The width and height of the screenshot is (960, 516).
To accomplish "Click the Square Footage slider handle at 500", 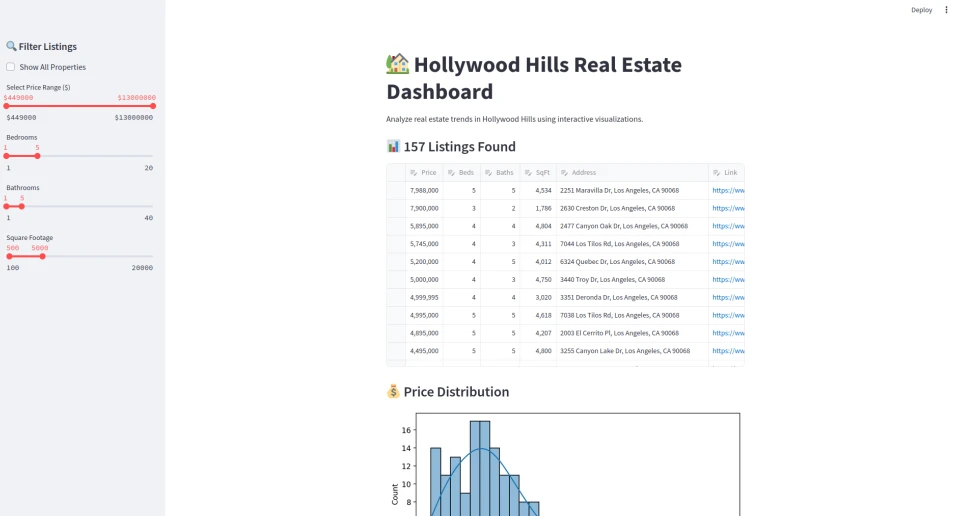I will (x=9, y=256).
